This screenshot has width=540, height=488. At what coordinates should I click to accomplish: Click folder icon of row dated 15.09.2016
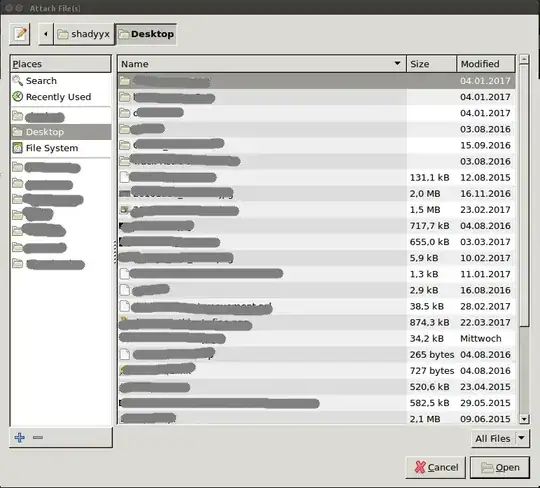pyautogui.click(x=125, y=145)
